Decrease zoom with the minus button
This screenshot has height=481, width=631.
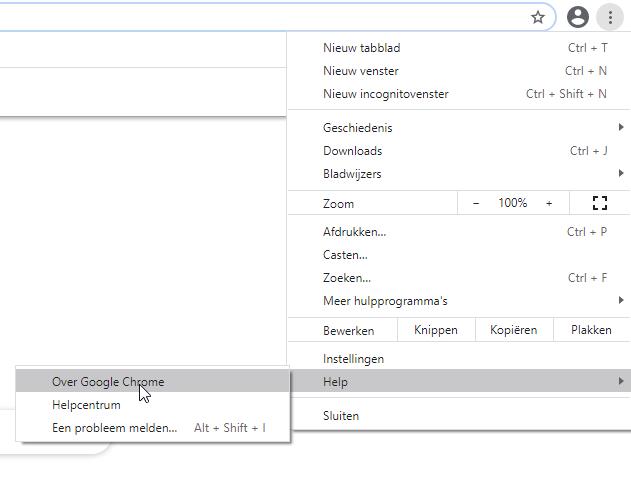[x=476, y=203]
